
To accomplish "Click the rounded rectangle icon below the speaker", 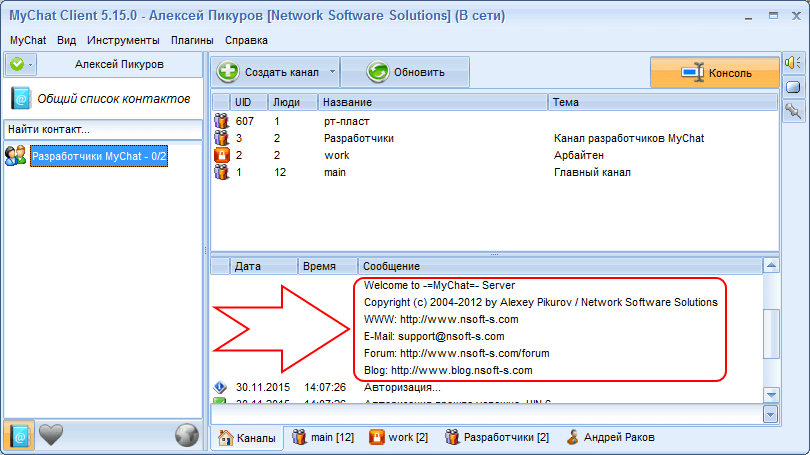I will (x=793, y=86).
